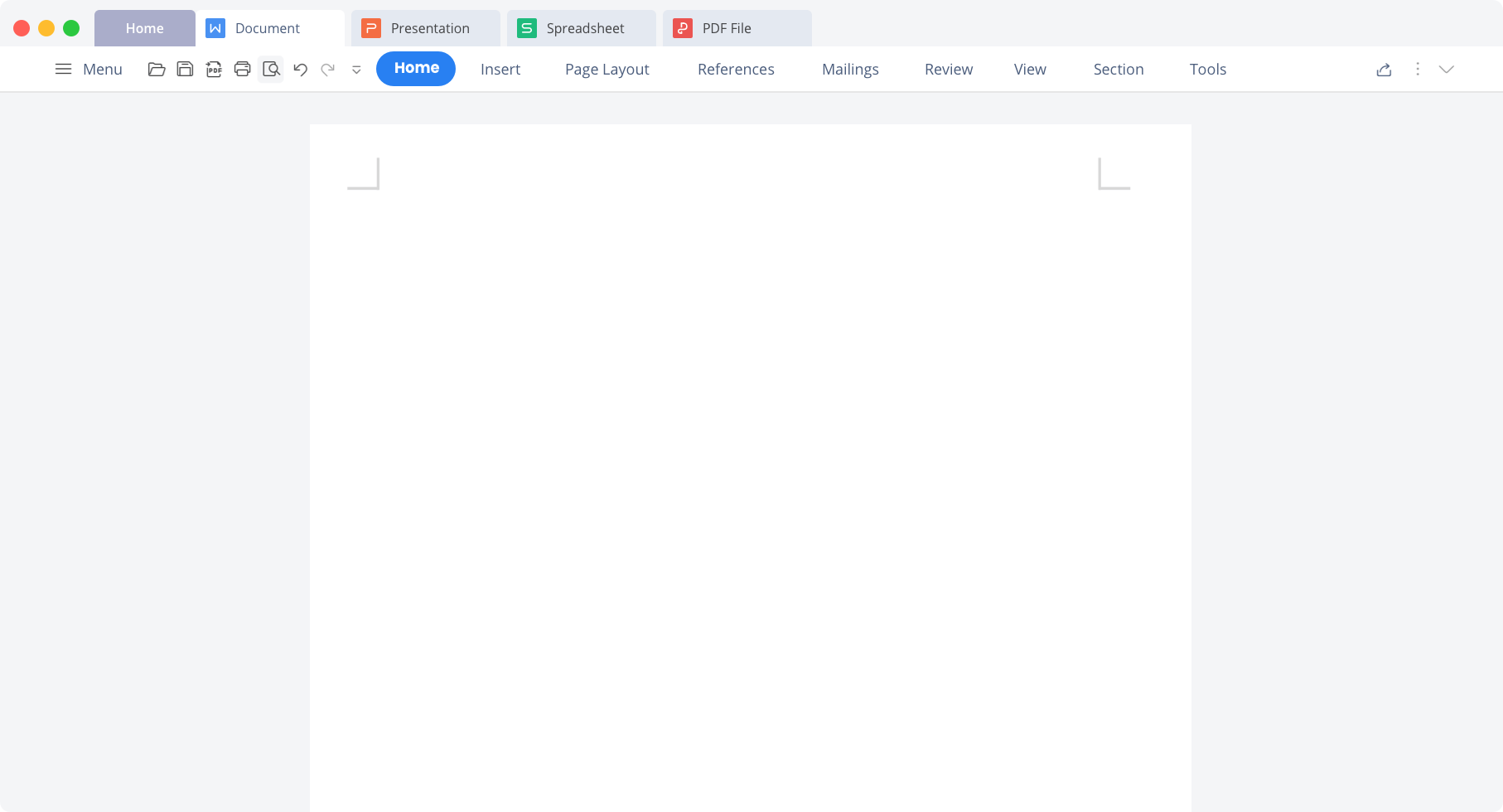Go to the Review tab
This screenshot has width=1503, height=812.
(x=948, y=70)
